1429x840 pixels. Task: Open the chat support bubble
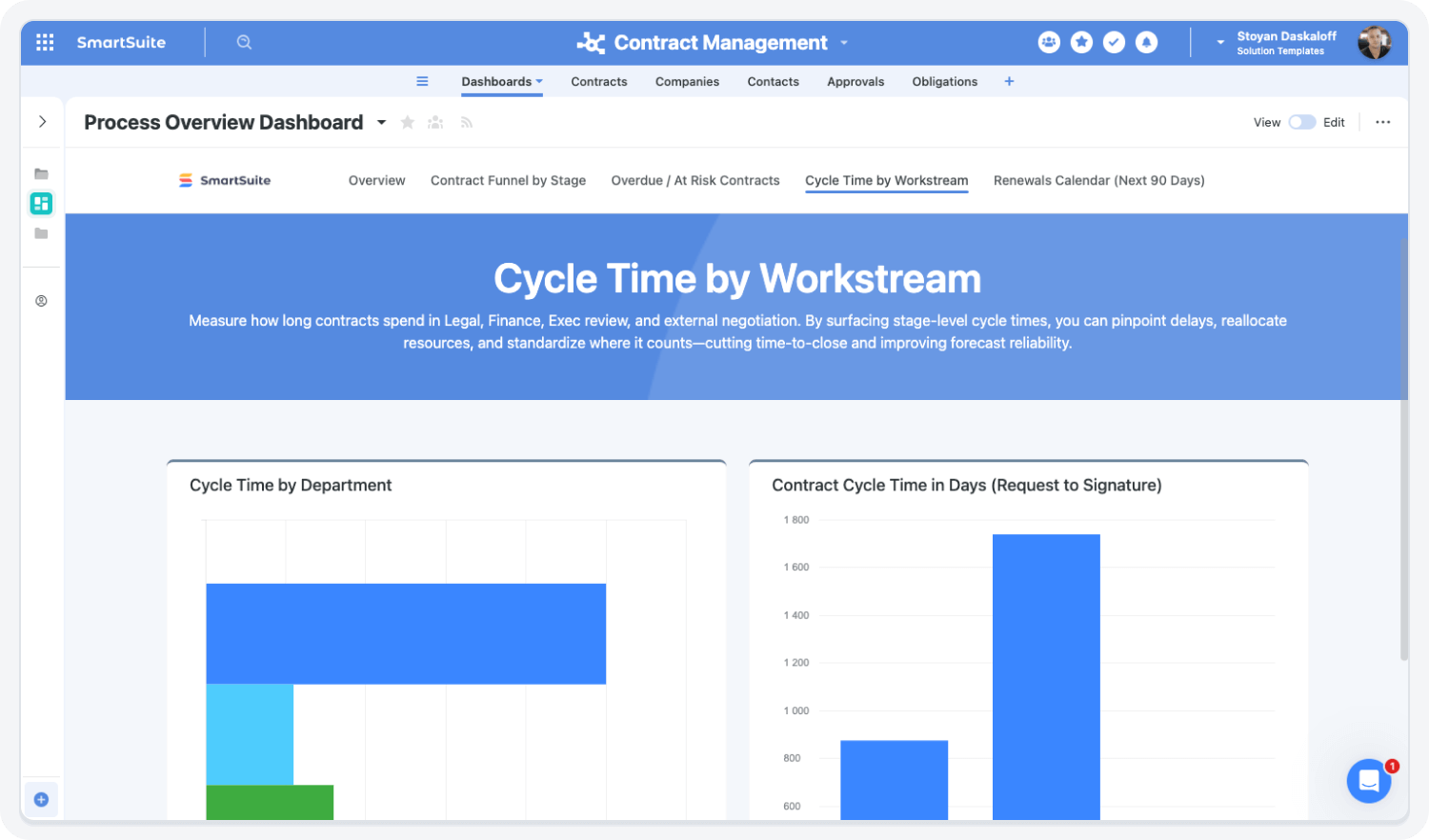[1369, 781]
